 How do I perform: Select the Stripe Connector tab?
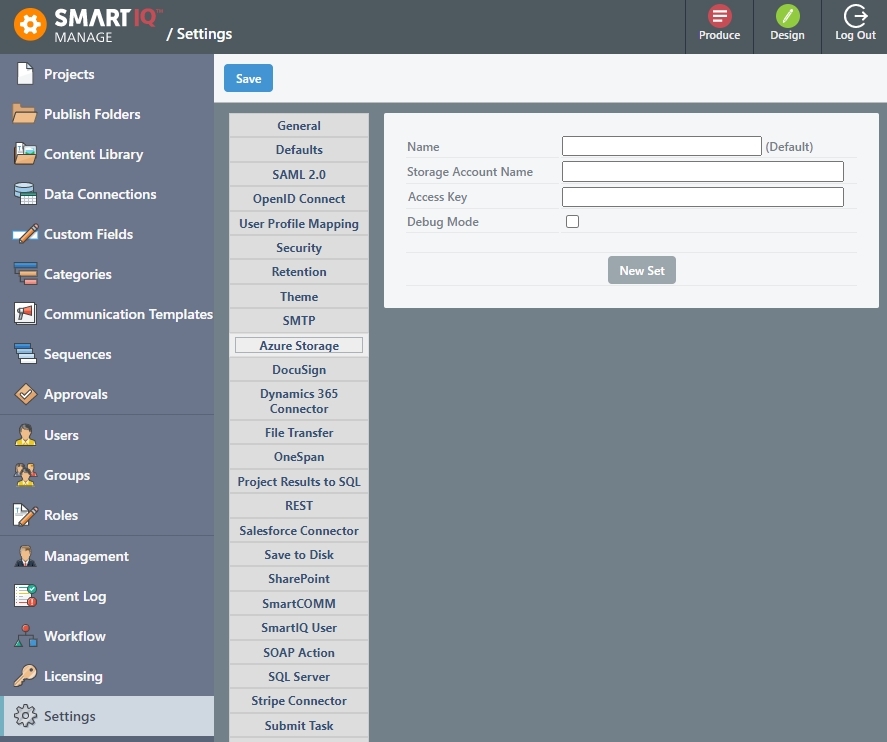coord(299,701)
